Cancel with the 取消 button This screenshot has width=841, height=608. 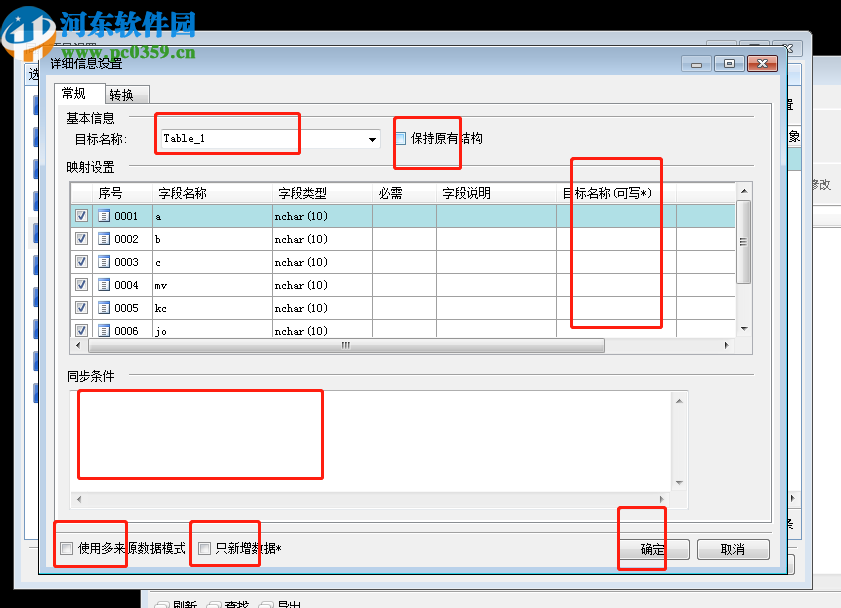[733, 550]
